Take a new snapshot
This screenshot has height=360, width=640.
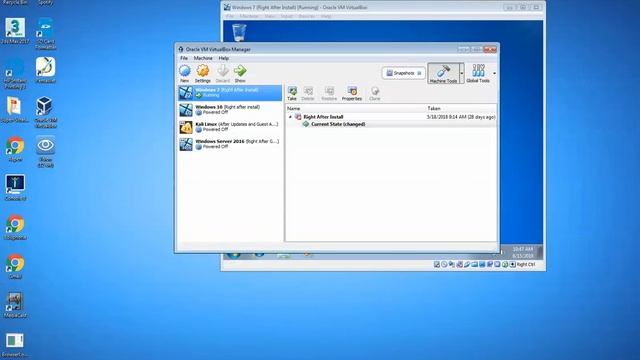pyautogui.click(x=292, y=93)
